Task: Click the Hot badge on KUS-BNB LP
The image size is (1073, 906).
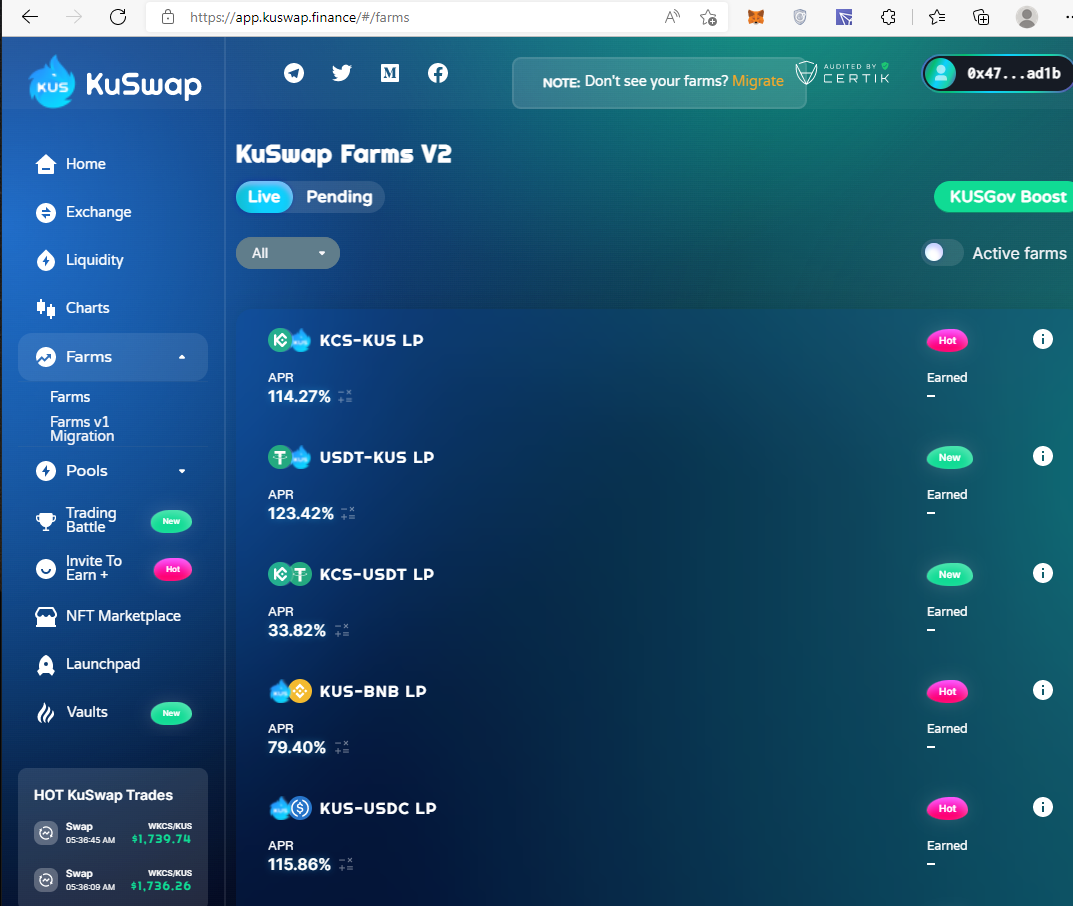Action: point(947,691)
